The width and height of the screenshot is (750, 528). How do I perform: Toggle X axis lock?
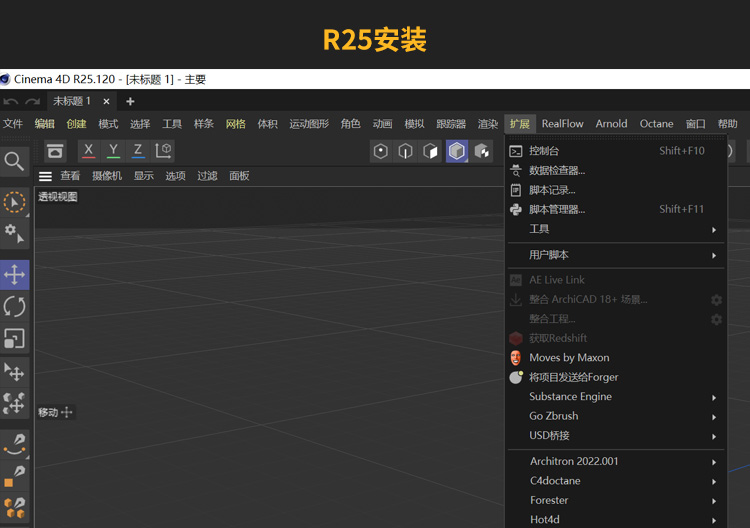(x=88, y=151)
